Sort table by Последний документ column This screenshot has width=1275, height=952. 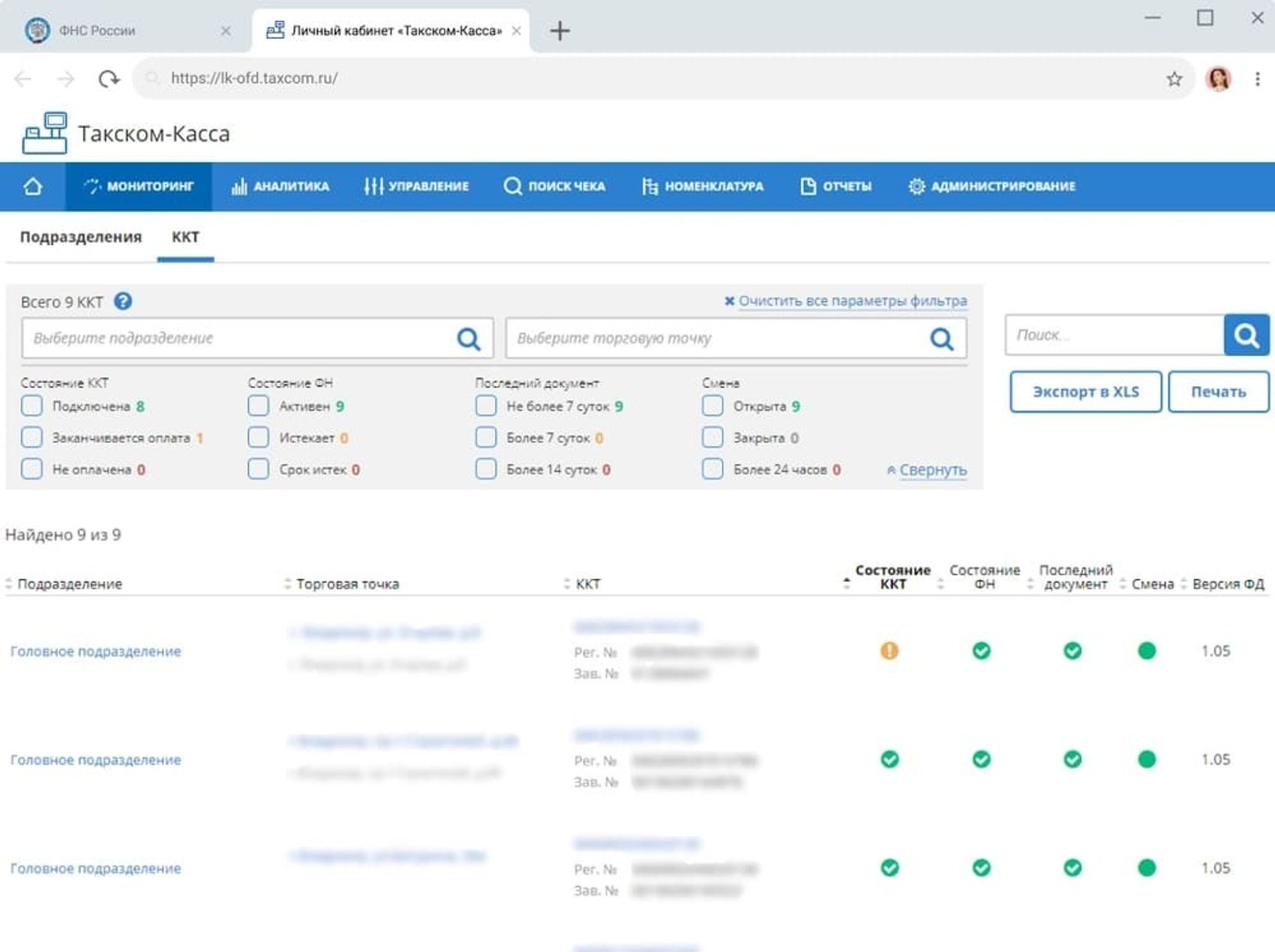coord(1075,576)
